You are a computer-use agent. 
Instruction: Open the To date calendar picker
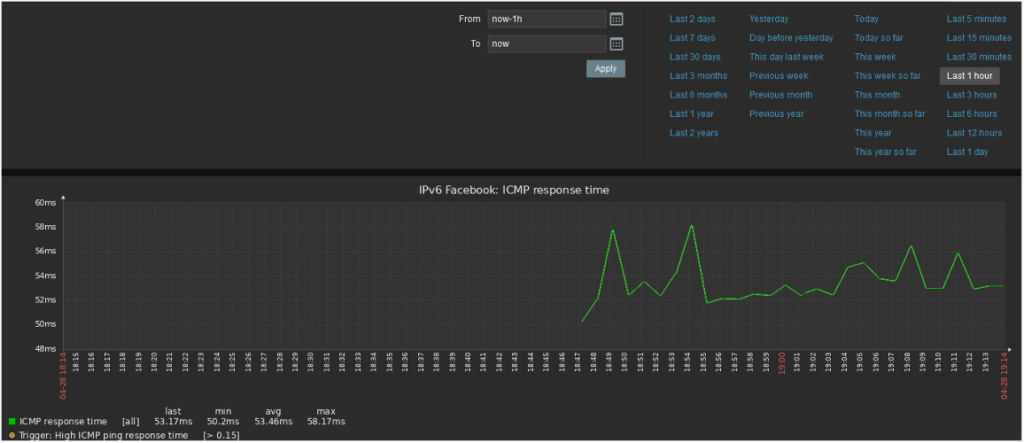coord(616,44)
